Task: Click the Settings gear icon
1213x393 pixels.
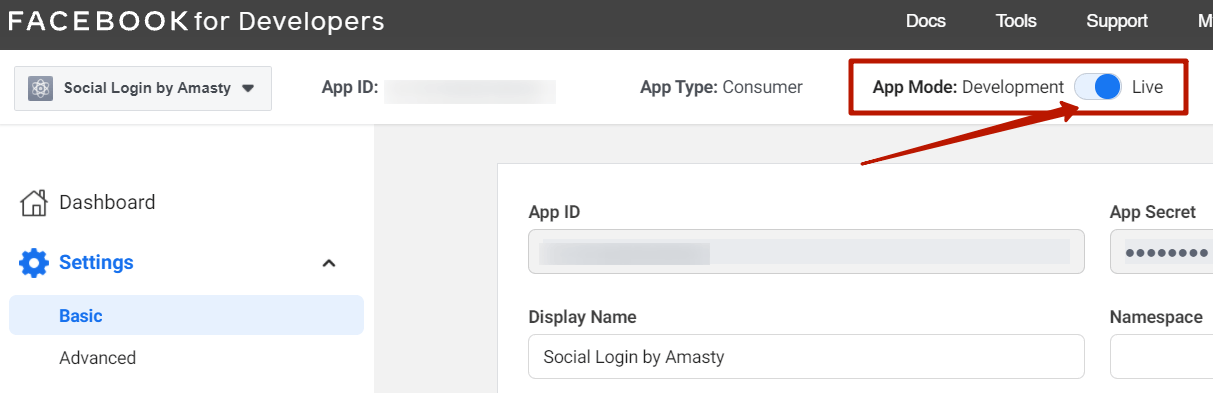Action: point(34,263)
